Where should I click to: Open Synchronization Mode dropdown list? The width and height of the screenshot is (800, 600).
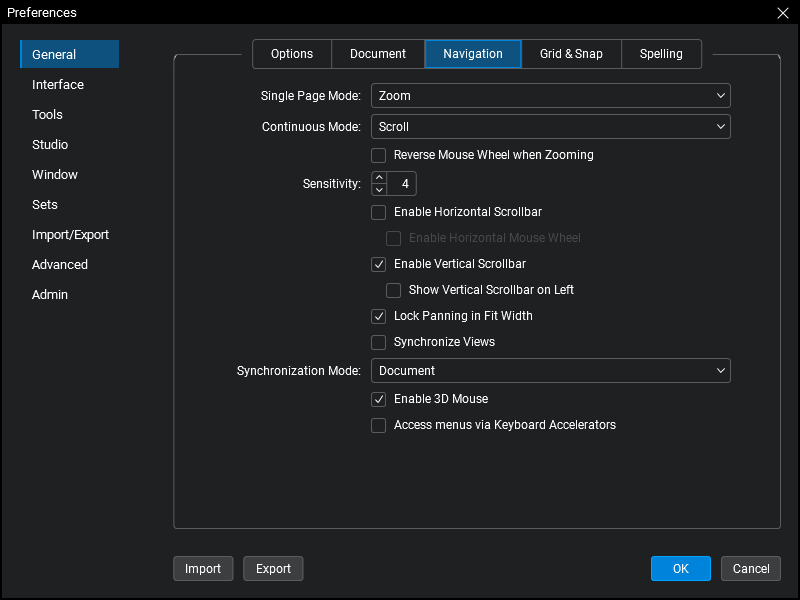click(x=550, y=371)
